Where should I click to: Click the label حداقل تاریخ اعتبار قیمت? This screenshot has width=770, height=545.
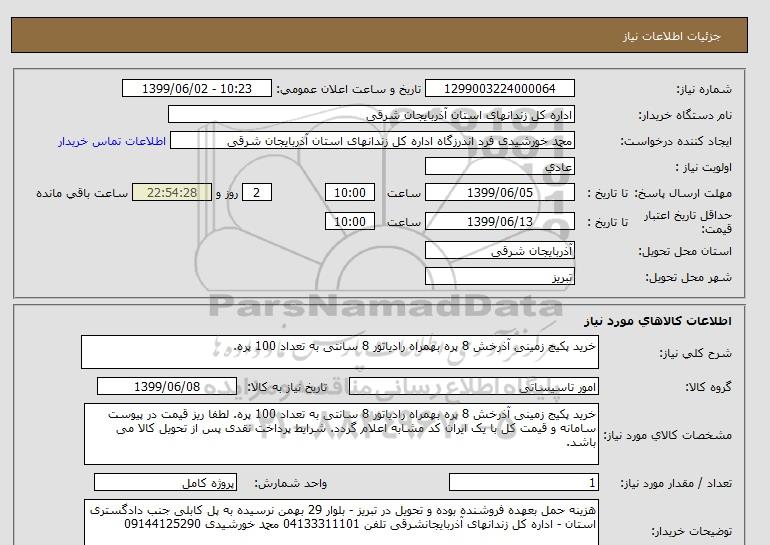point(688,222)
